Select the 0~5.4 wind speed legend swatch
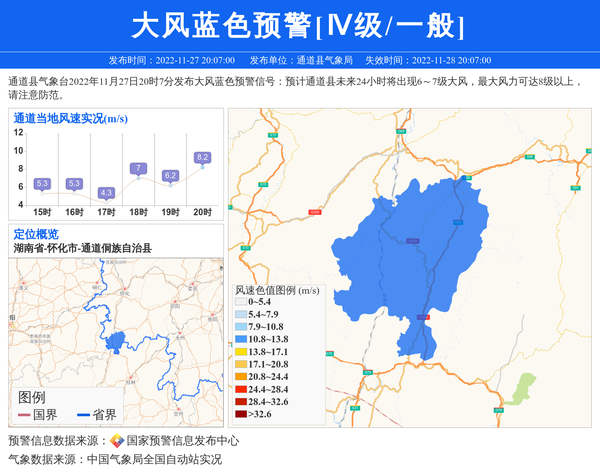Screen dimensions: 600x471 pyautogui.click(x=241, y=302)
